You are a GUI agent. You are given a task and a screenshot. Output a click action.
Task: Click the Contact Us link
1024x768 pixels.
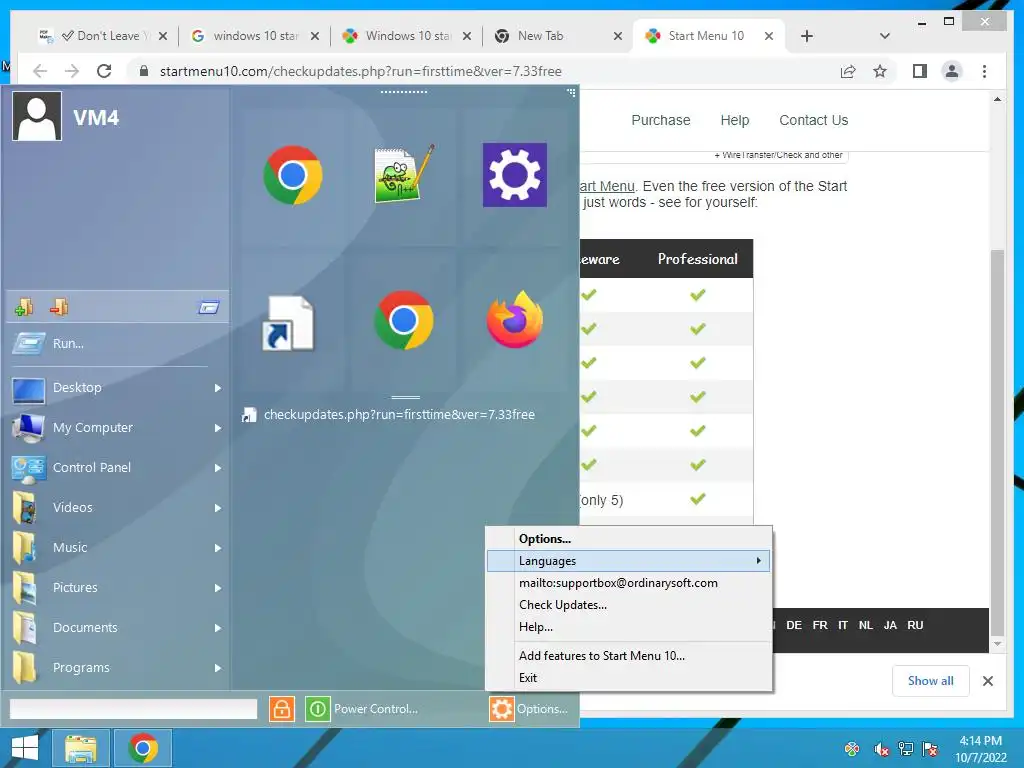[813, 120]
